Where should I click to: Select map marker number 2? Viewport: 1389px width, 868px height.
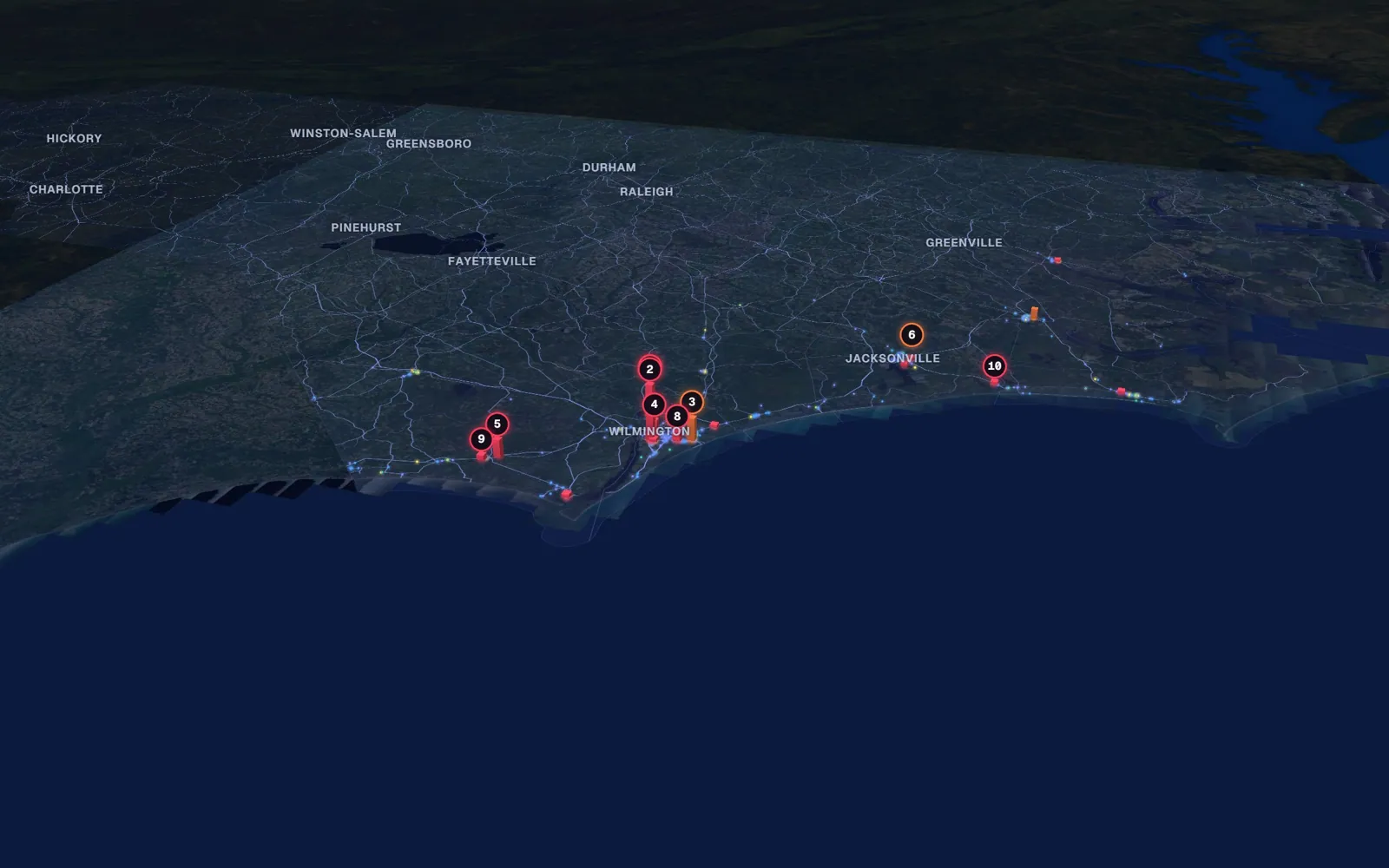click(x=649, y=369)
